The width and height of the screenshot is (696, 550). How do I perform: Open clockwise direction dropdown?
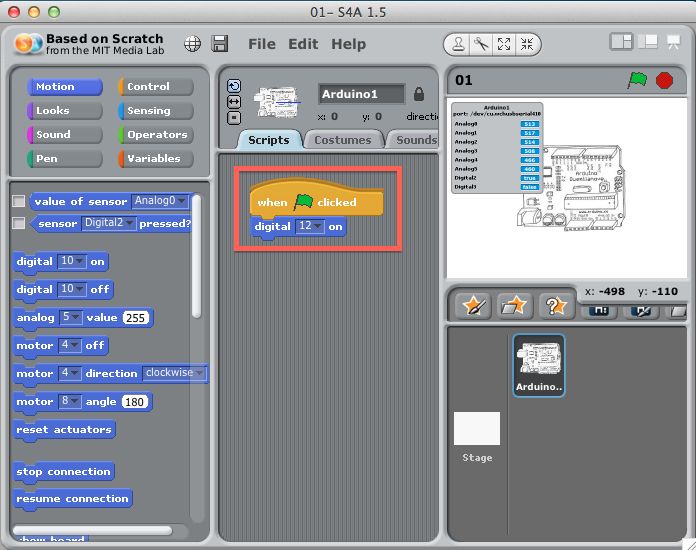[x=174, y=373]
